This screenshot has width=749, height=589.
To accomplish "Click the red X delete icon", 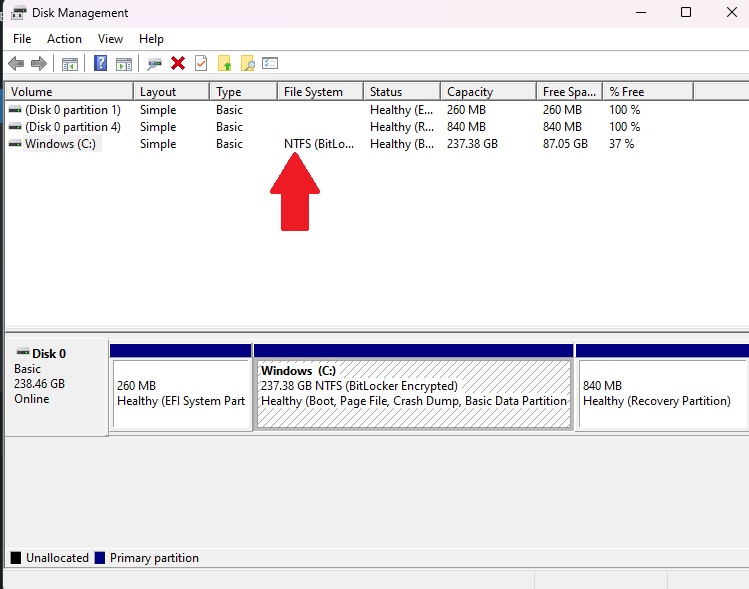I will (178, 63).
